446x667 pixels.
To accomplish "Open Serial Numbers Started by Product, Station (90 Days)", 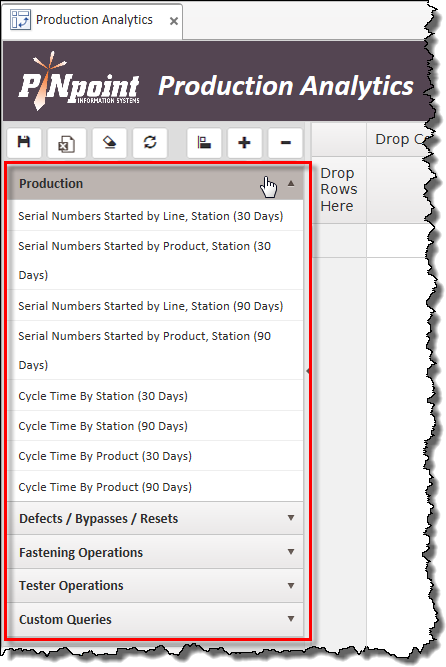I will click(x=155, y=351).
